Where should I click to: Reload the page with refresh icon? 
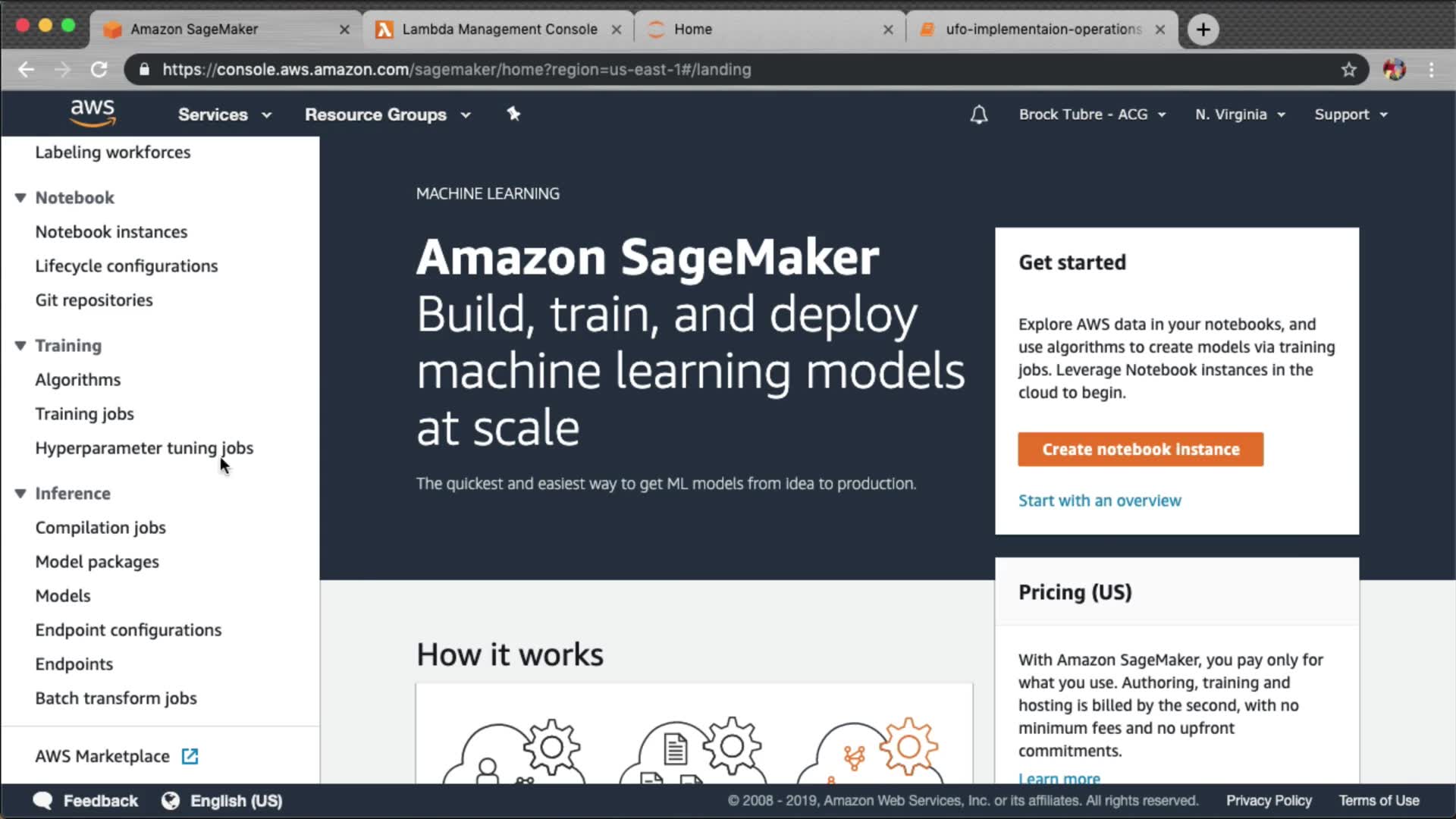coord(99,70)
